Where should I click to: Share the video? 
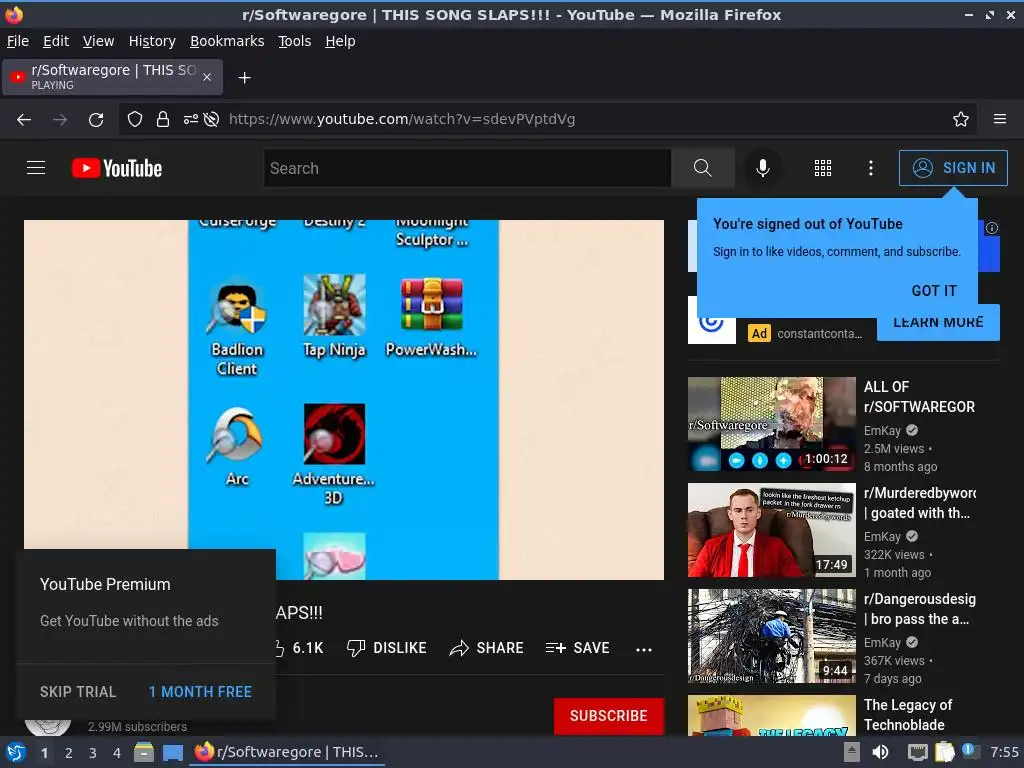click(x=487, y=648)
